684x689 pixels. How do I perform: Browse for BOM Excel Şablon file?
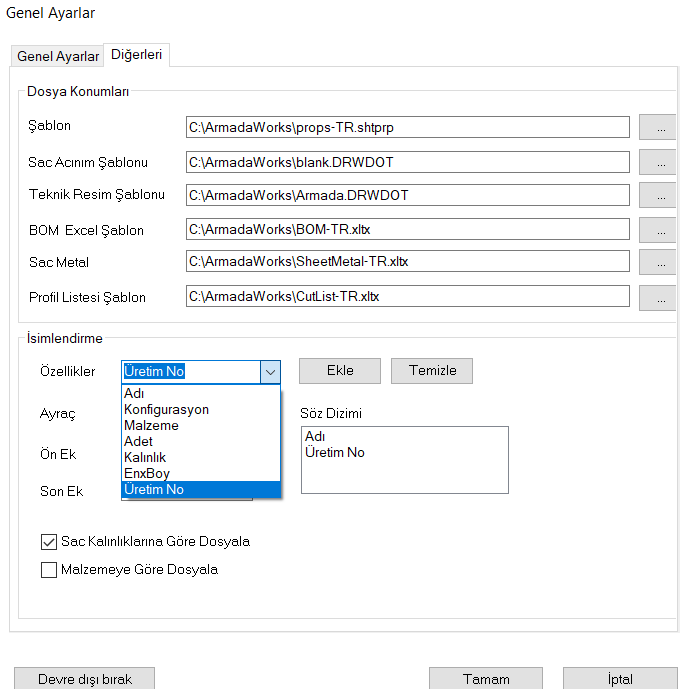pos(658,229)
